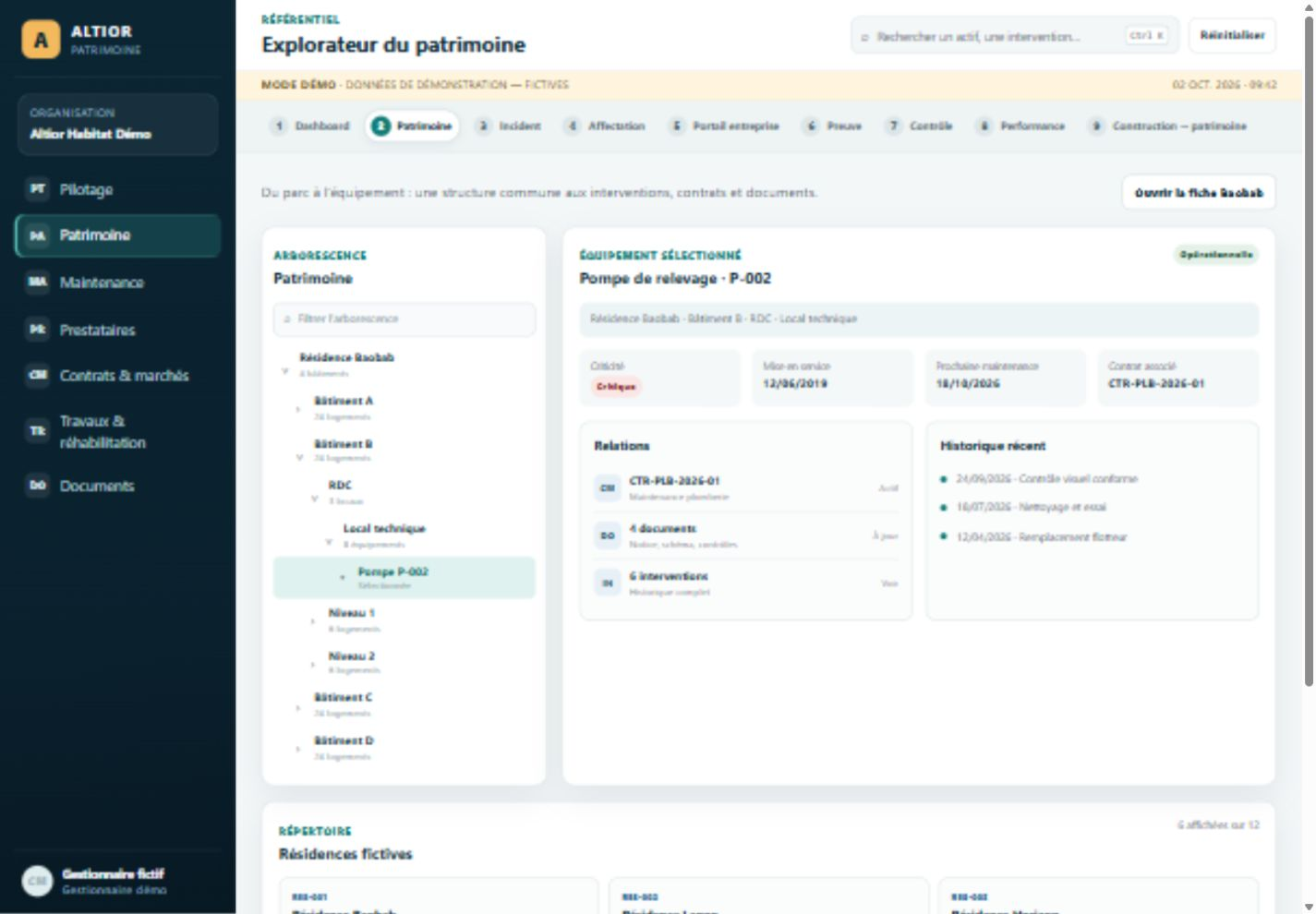Open the Preuve step tab
Viewport: 1316px width, 914px height.
click(834, 126)
